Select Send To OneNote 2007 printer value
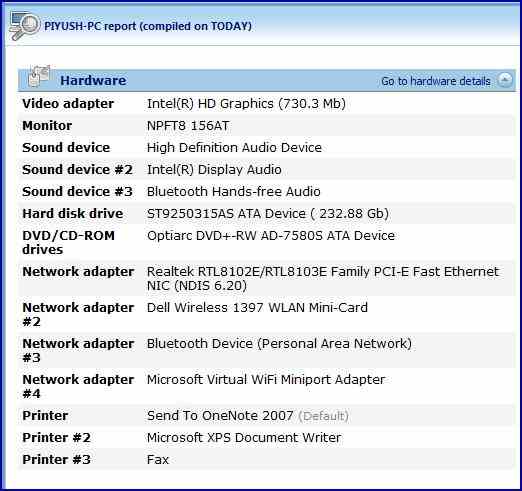Viewport: 522px width, 491px height. point(220,416)
